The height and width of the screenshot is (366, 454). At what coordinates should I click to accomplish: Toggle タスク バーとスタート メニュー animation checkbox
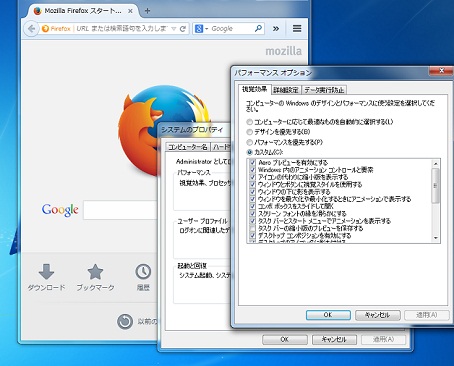coord(252,221)
